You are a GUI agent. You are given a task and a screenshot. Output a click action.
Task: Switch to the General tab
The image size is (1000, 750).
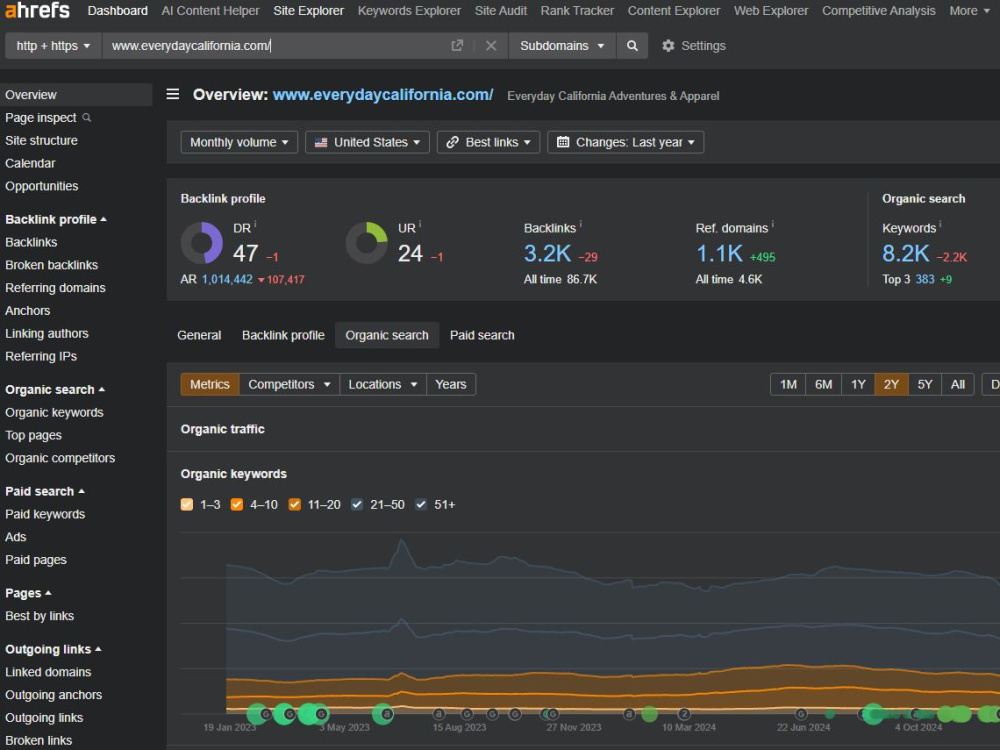pyautogui.click(x=199, y=335)
